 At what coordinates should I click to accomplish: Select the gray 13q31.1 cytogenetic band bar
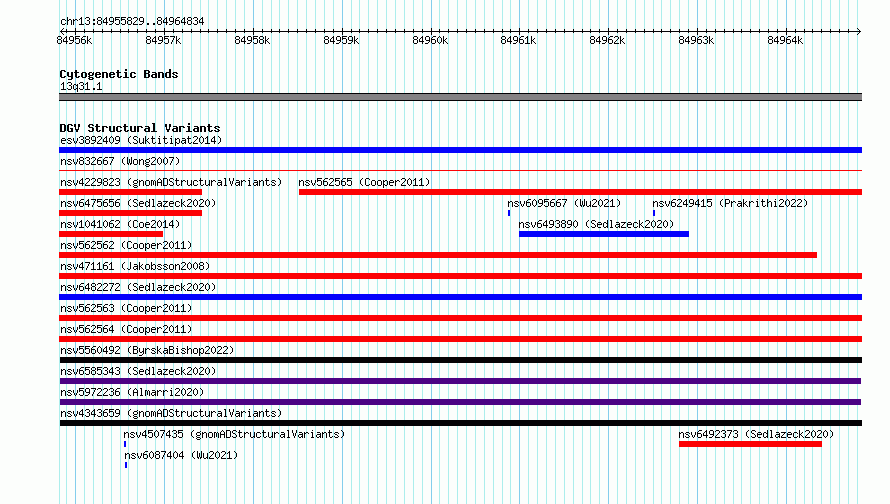point(460,97)
